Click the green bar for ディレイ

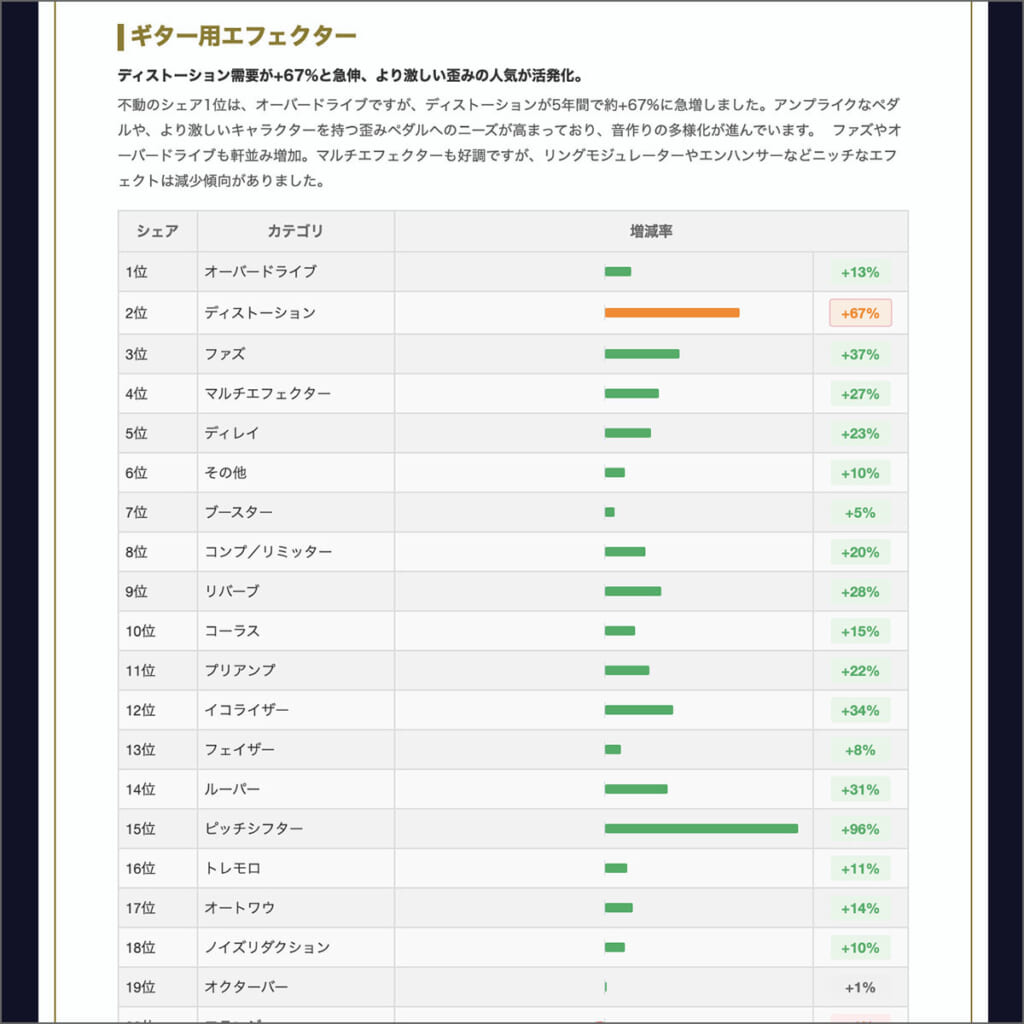627,432
